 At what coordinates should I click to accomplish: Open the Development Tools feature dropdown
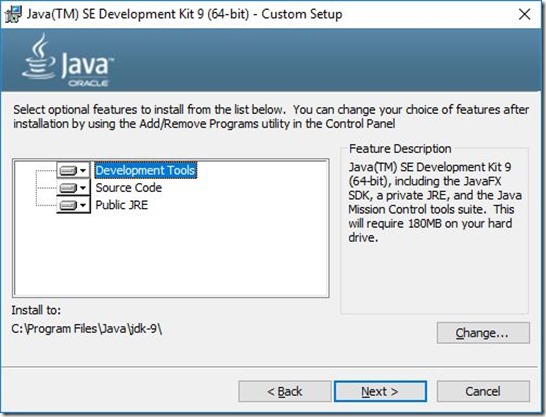(73, 170)
